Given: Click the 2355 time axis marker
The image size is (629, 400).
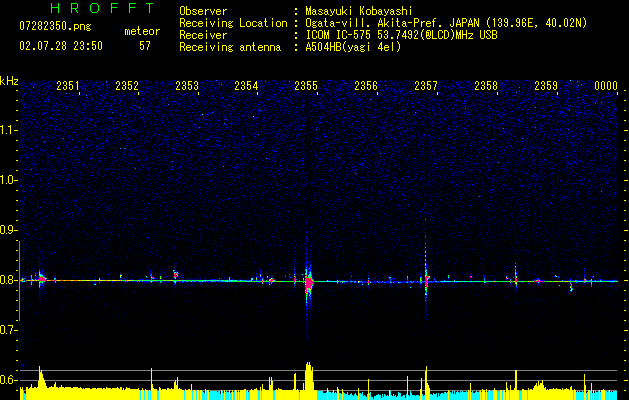Looking at the screenshot, I should click(x=306, y=86).
